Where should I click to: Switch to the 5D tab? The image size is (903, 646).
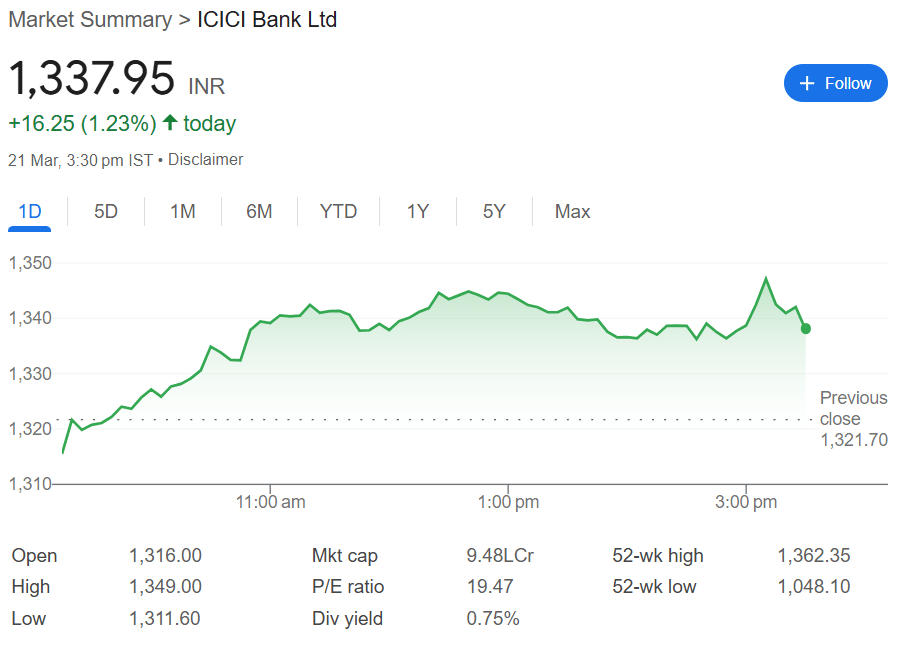pos(106,211)
